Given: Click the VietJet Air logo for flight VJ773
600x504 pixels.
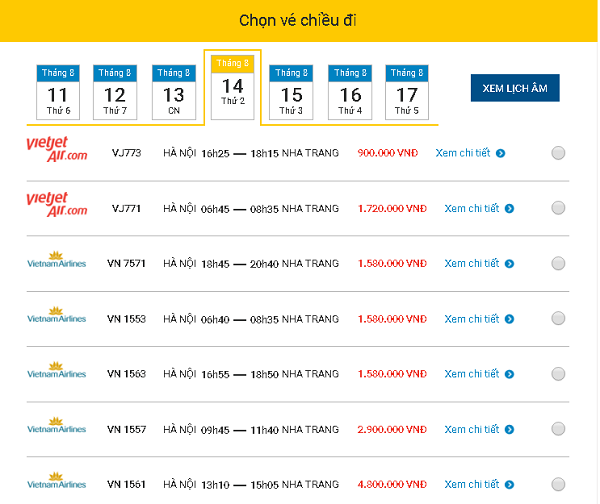Looking at the screenshot, I should [57, 151].
